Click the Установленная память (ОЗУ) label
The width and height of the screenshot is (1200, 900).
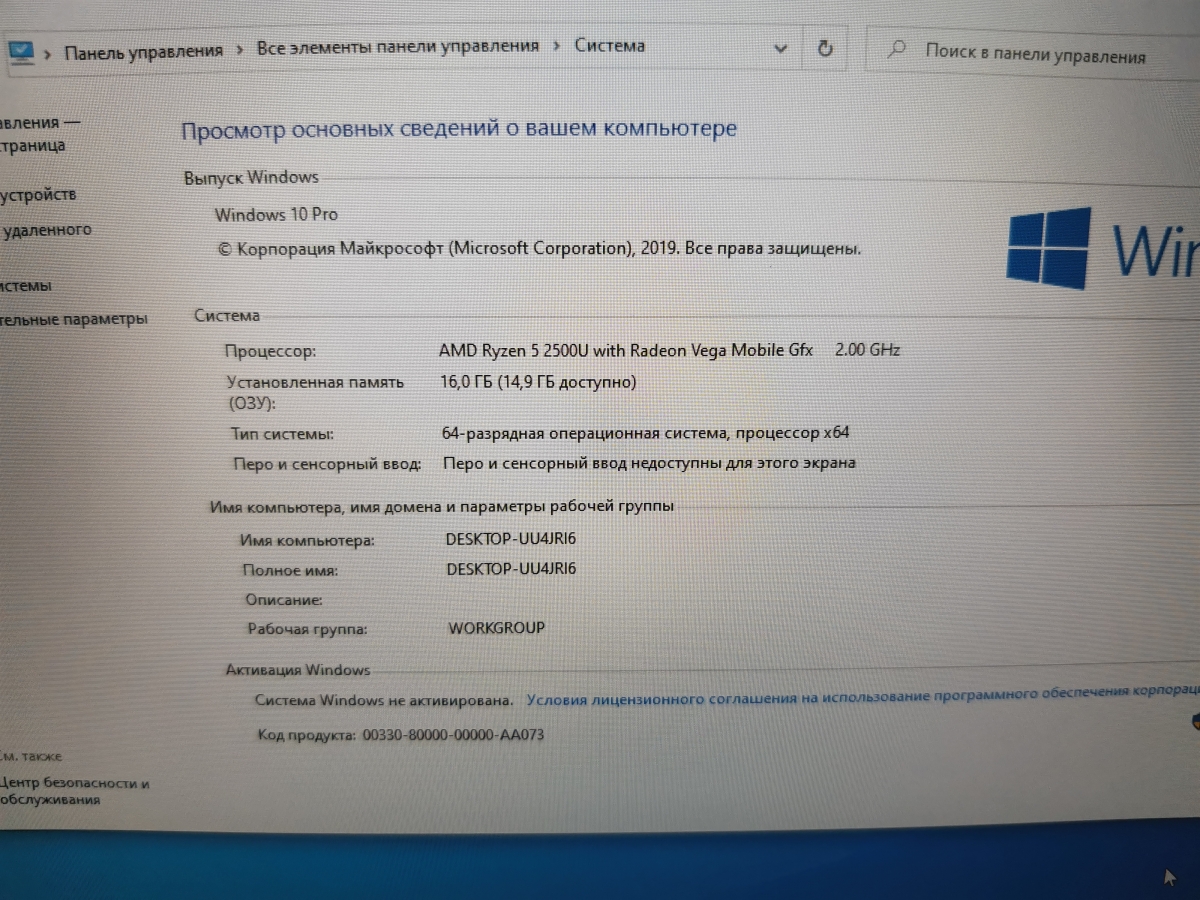(x=316, y=392)
